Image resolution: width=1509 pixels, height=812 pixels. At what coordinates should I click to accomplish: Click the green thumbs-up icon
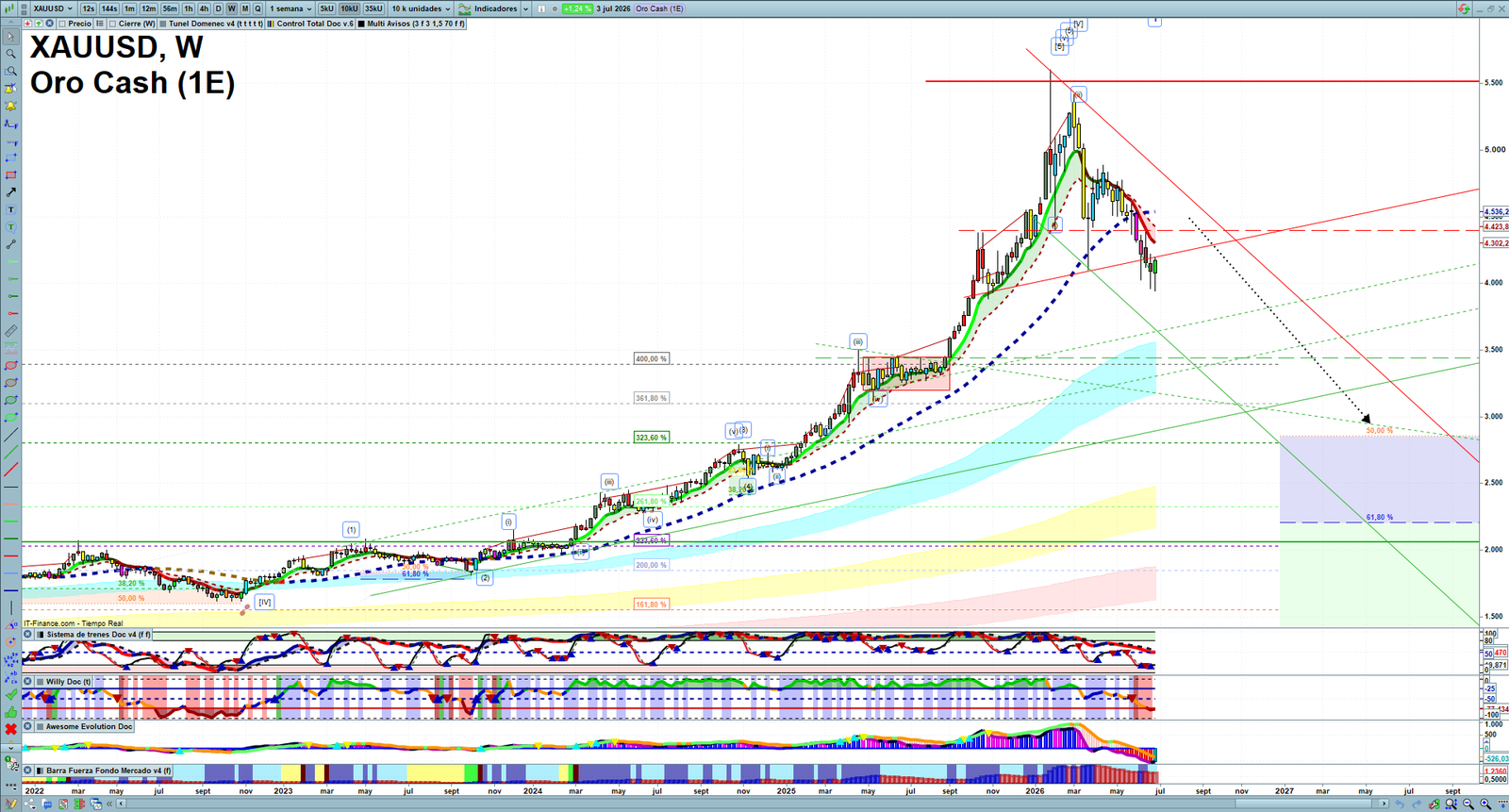11,712
